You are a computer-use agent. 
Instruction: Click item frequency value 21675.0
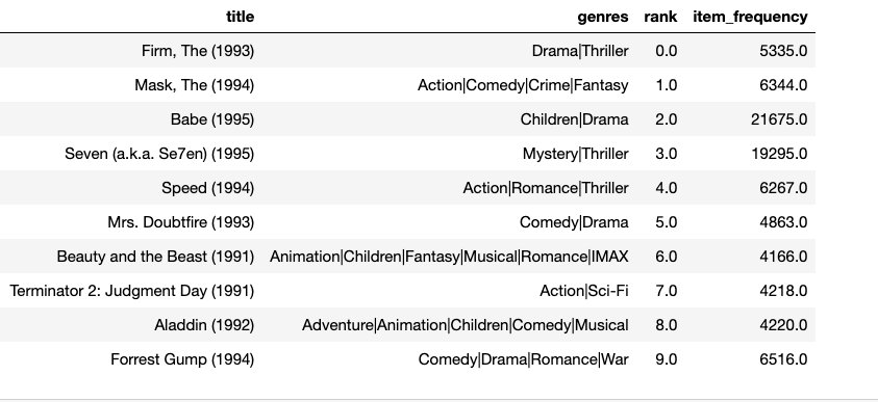pyautogui.click(x=779, y=119)
